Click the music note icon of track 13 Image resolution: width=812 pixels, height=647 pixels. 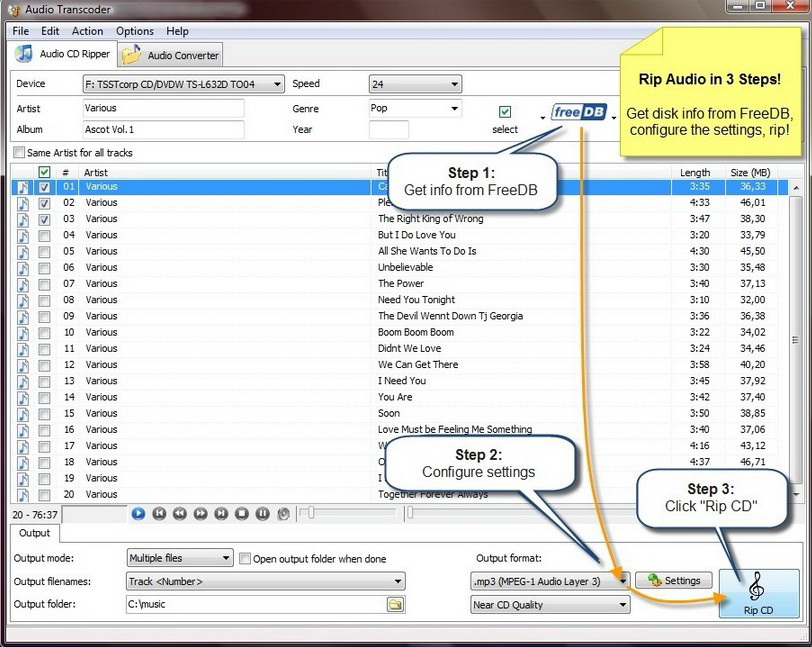23,382
